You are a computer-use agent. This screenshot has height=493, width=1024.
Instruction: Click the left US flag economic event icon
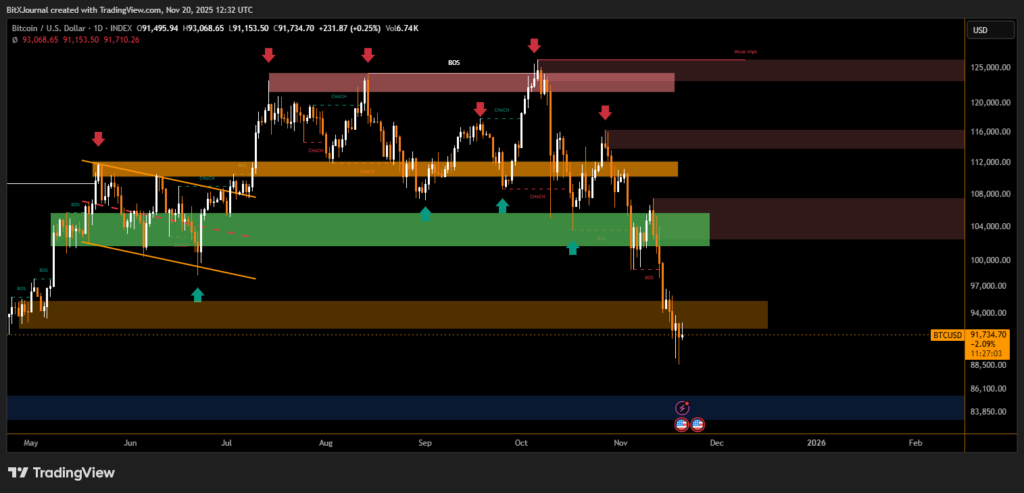[x=682, y=424]
